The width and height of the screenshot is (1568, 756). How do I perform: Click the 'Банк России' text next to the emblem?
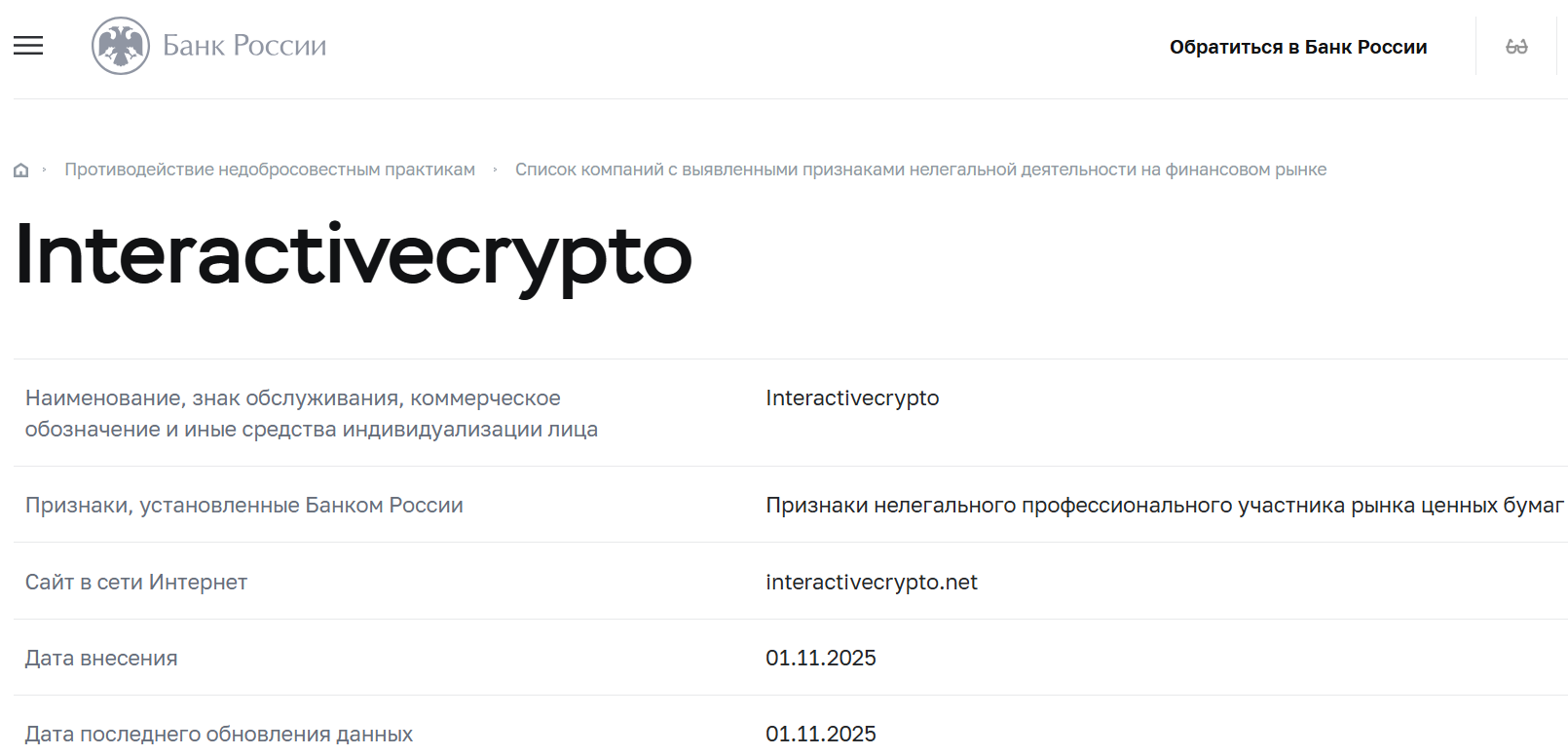(x=242, y=43)
